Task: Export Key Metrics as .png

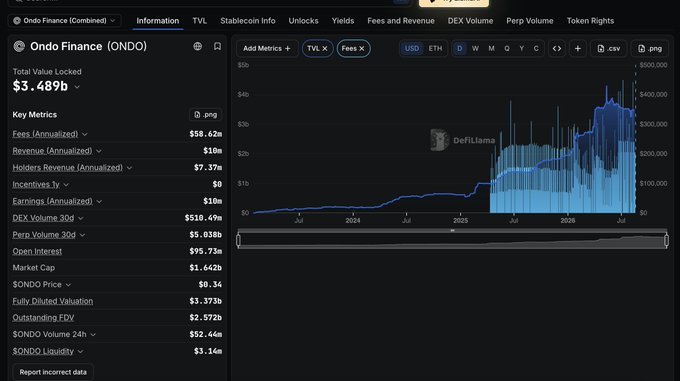Action: 206,114
